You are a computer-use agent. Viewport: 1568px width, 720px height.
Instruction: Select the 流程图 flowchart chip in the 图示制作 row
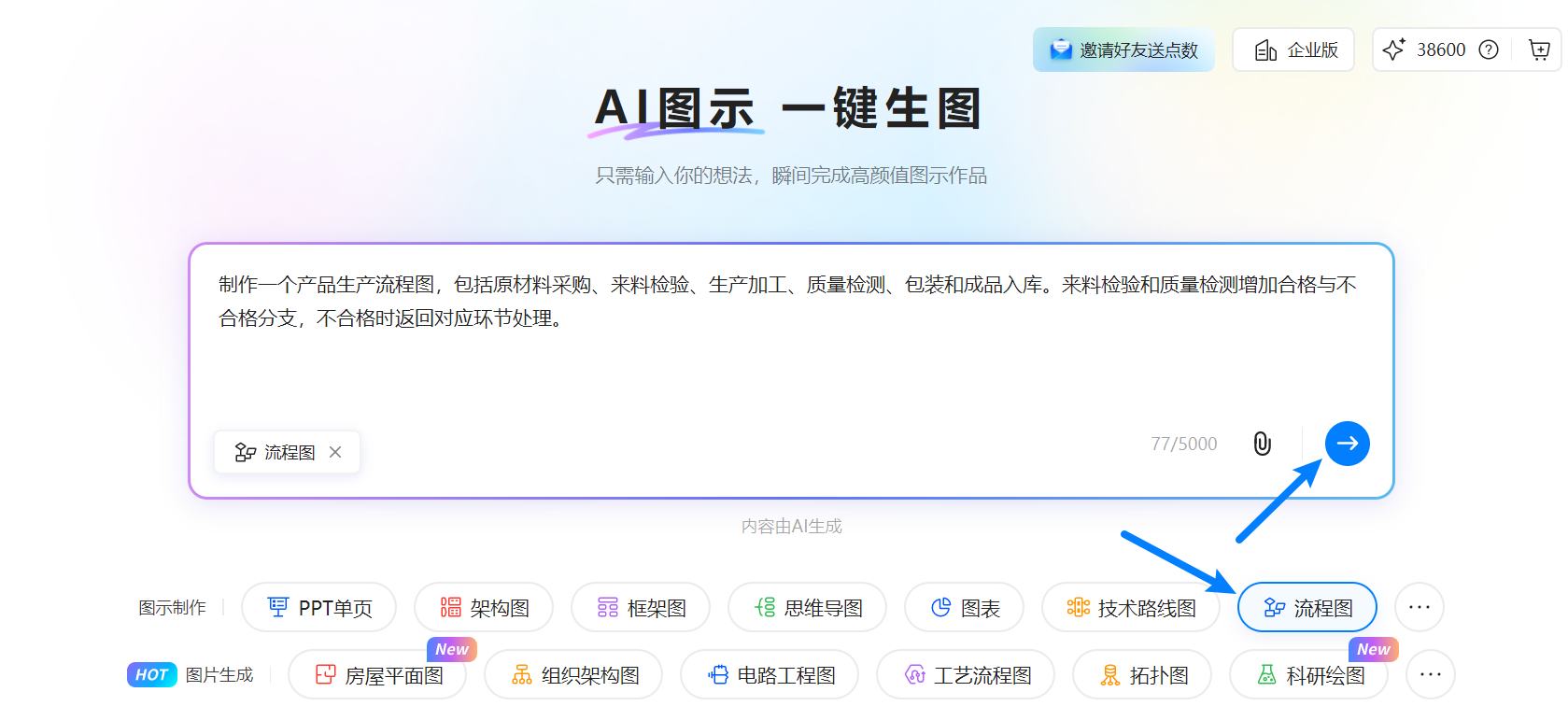(x=1307, y=608)
